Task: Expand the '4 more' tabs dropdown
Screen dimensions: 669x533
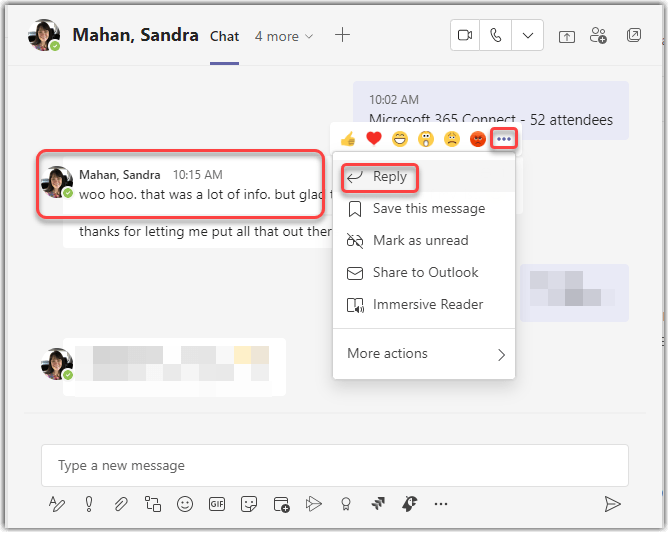Action: (284, 36)
